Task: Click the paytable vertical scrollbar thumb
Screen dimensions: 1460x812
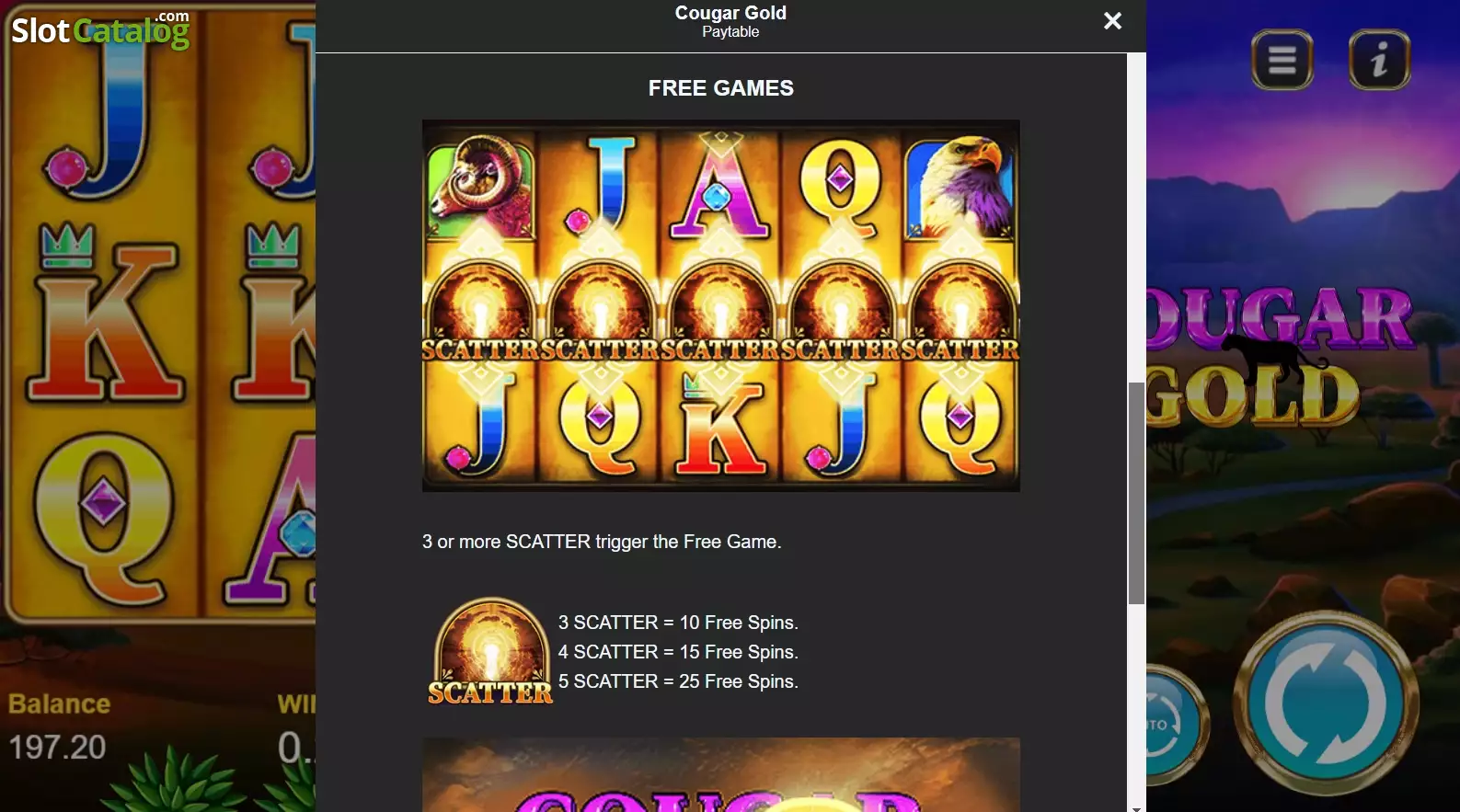Action: [x=1136, y=493]
